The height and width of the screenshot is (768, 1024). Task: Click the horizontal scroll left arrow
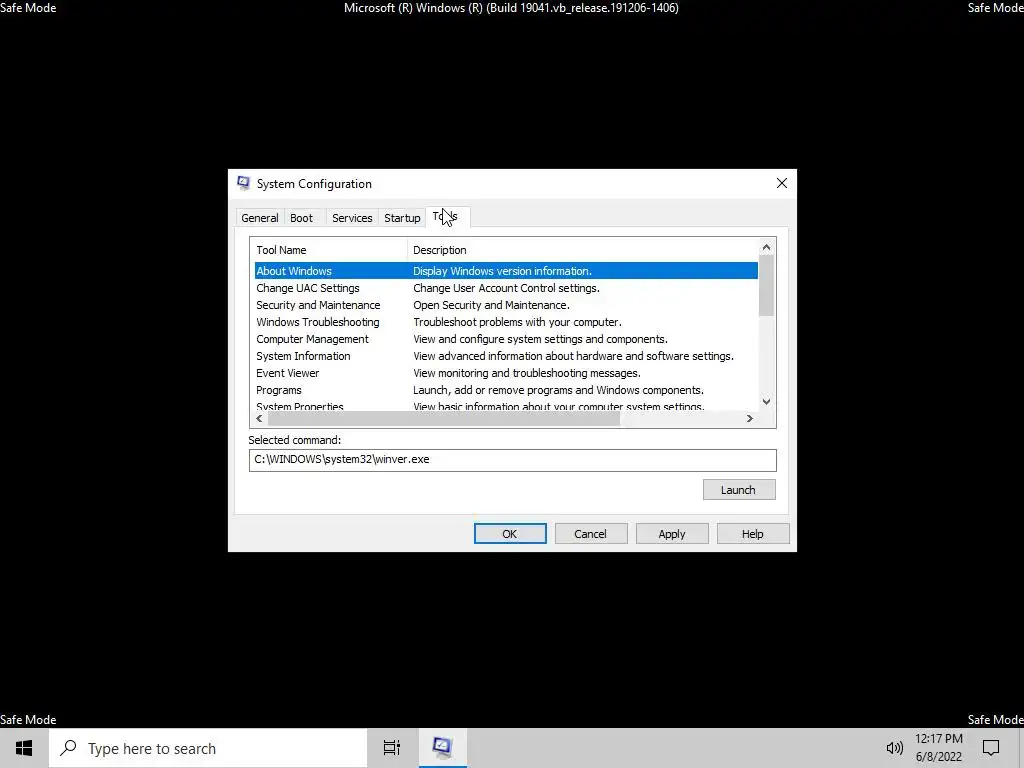(x=259, y=419)
